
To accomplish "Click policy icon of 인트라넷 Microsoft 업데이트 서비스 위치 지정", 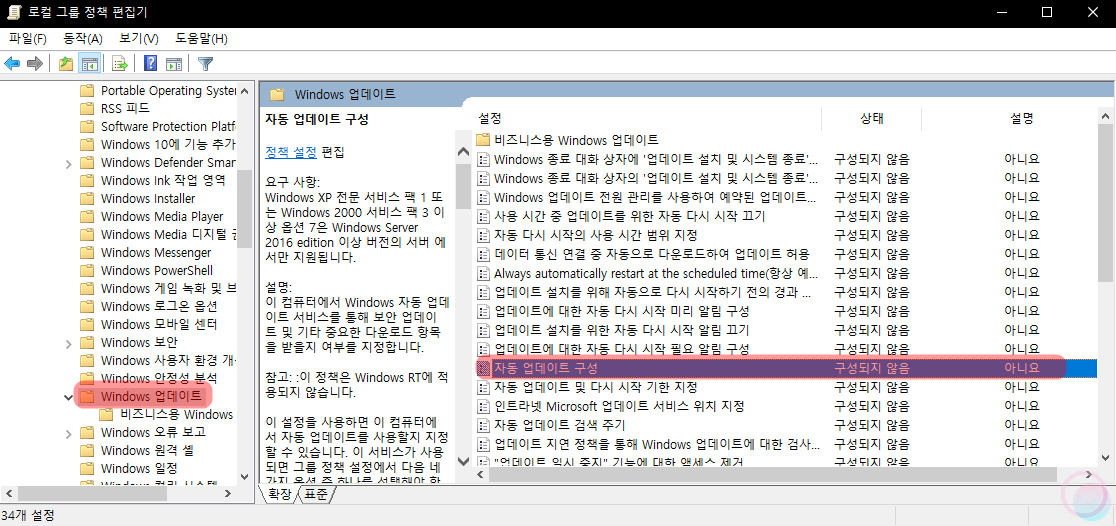I will click(x=484, y=406).
